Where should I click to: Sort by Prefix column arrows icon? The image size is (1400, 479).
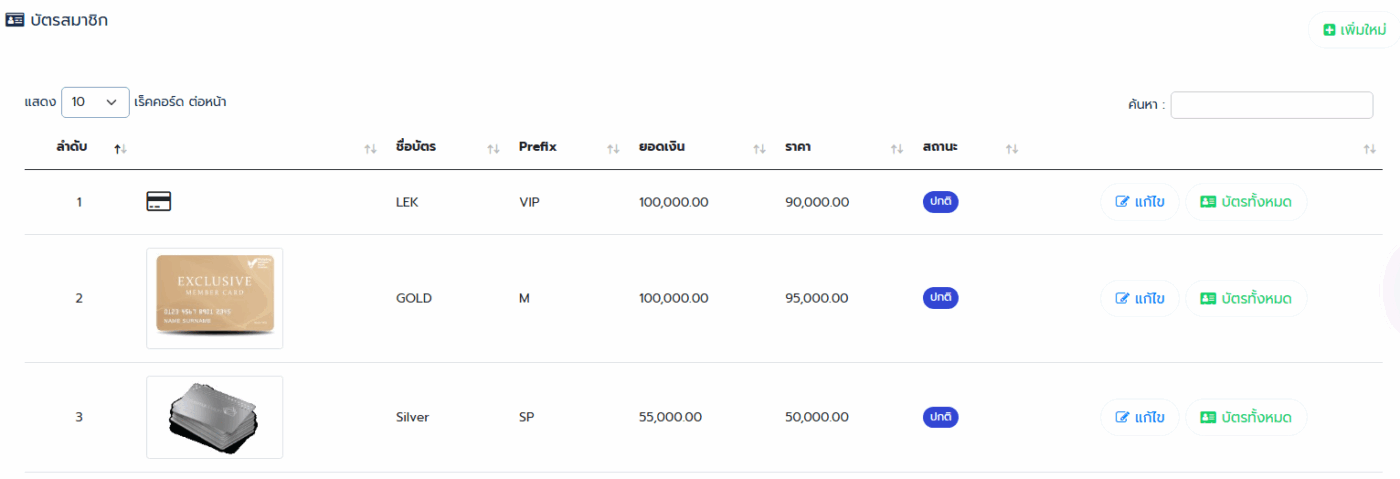(x=613, y=149)
